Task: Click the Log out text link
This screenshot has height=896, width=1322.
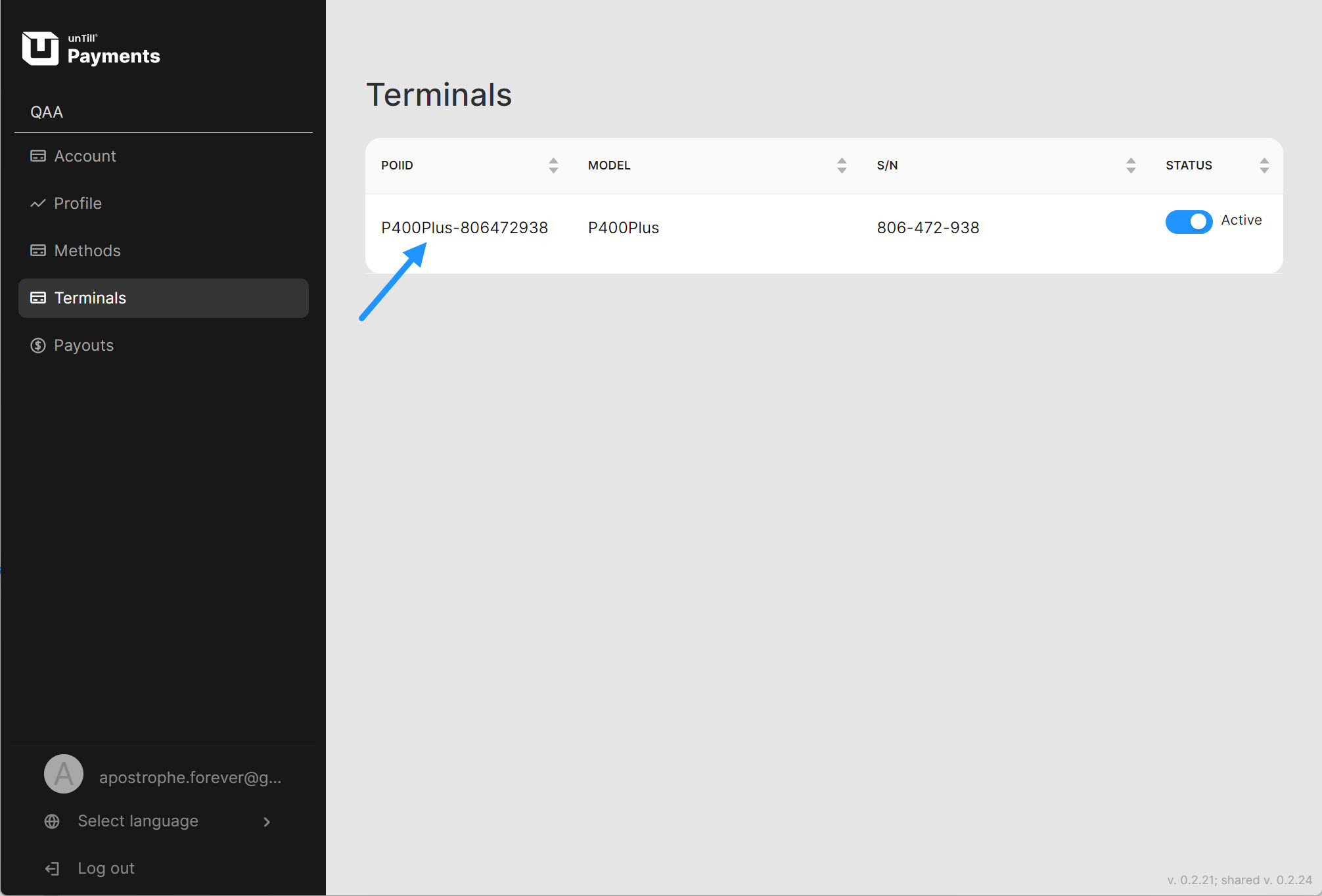Action: tap(106, 868)
